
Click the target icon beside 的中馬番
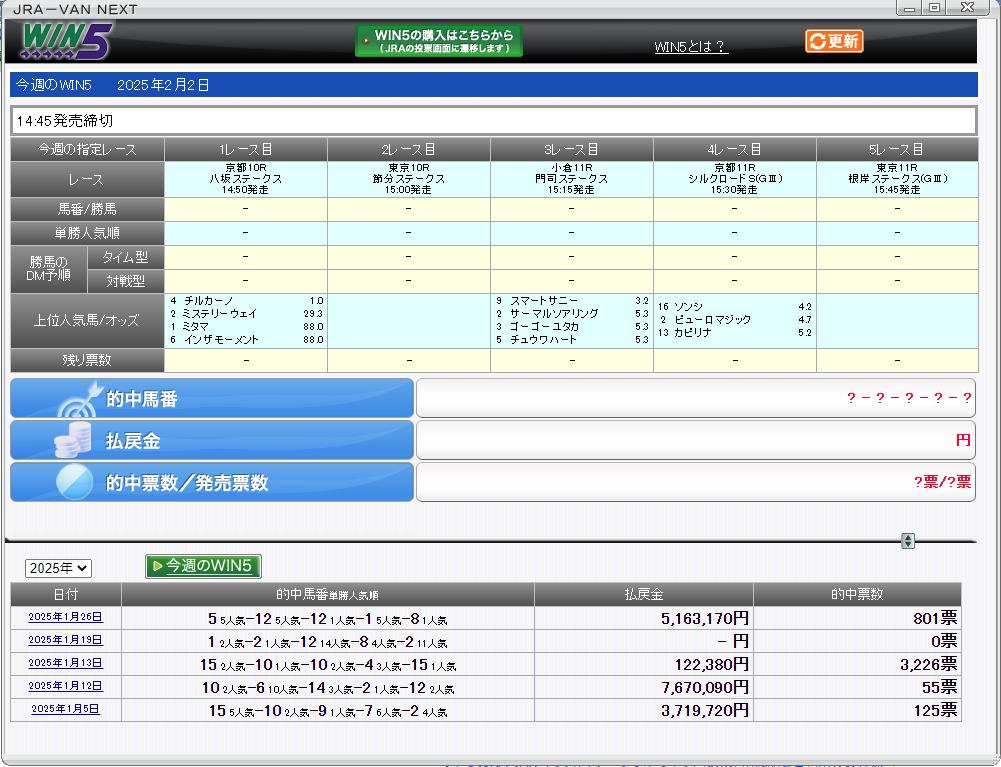80,399
